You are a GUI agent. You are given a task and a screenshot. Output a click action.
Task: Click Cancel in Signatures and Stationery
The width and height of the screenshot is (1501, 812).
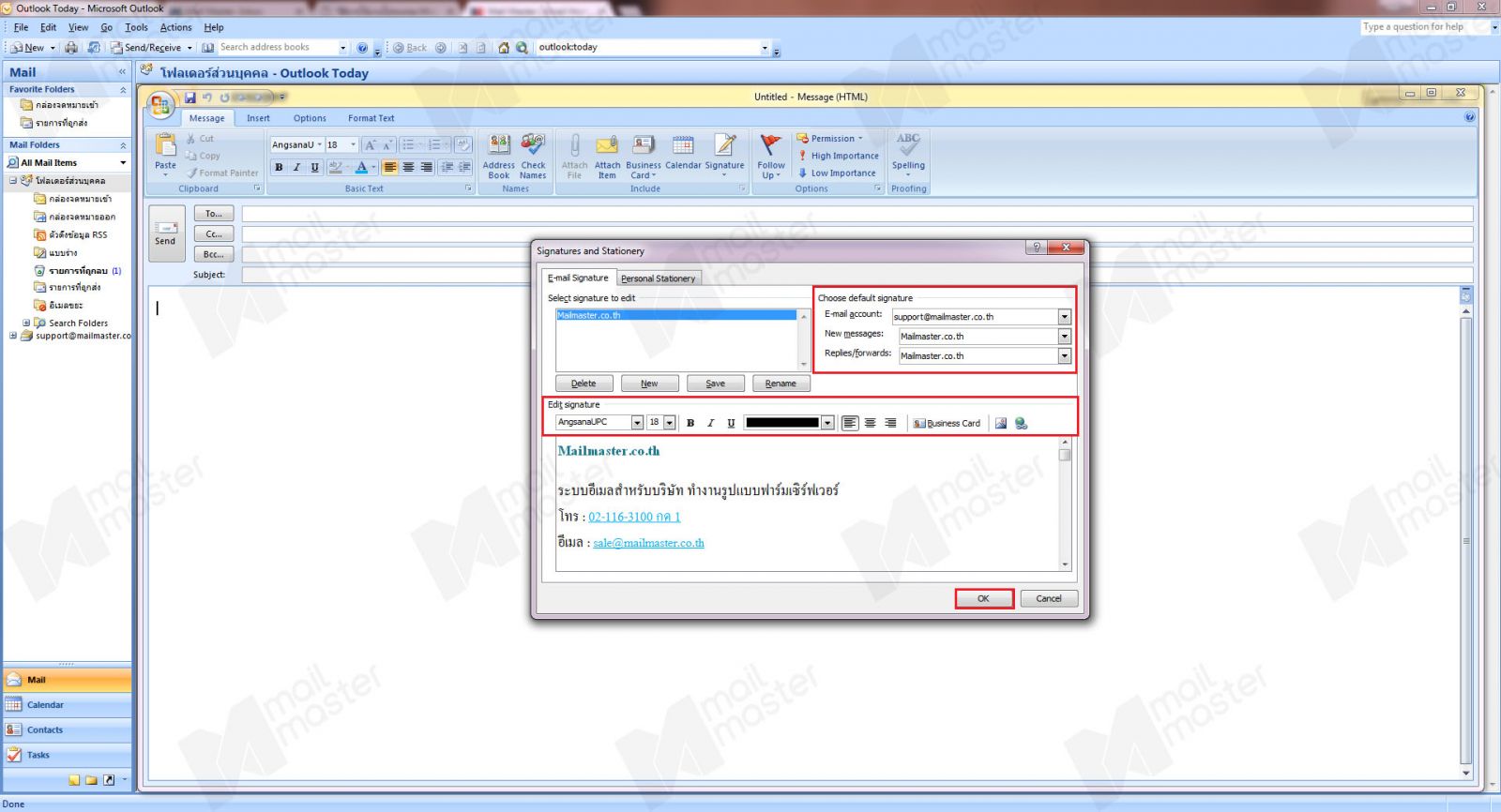pos(1048,598)
